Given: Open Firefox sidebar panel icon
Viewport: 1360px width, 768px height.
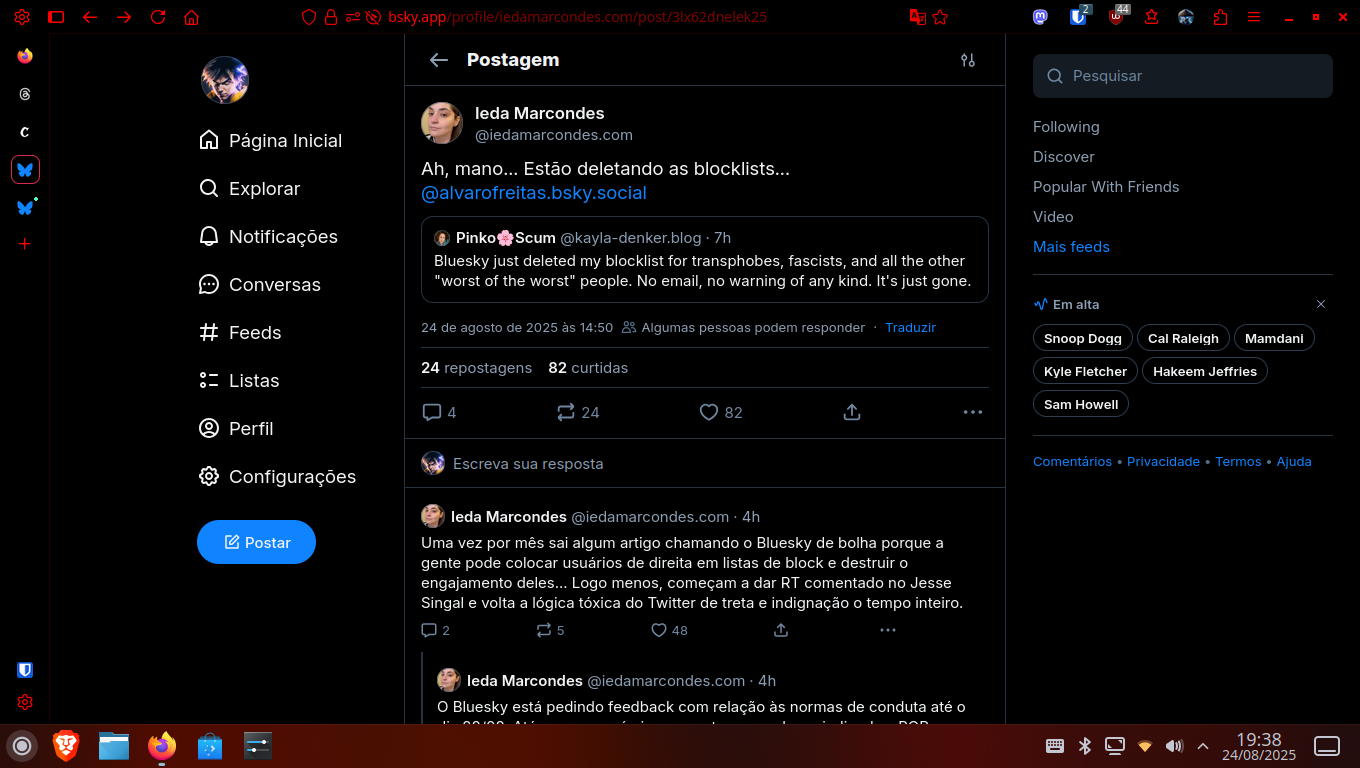Looking at the screenshot, I should (x=25, y=56).
